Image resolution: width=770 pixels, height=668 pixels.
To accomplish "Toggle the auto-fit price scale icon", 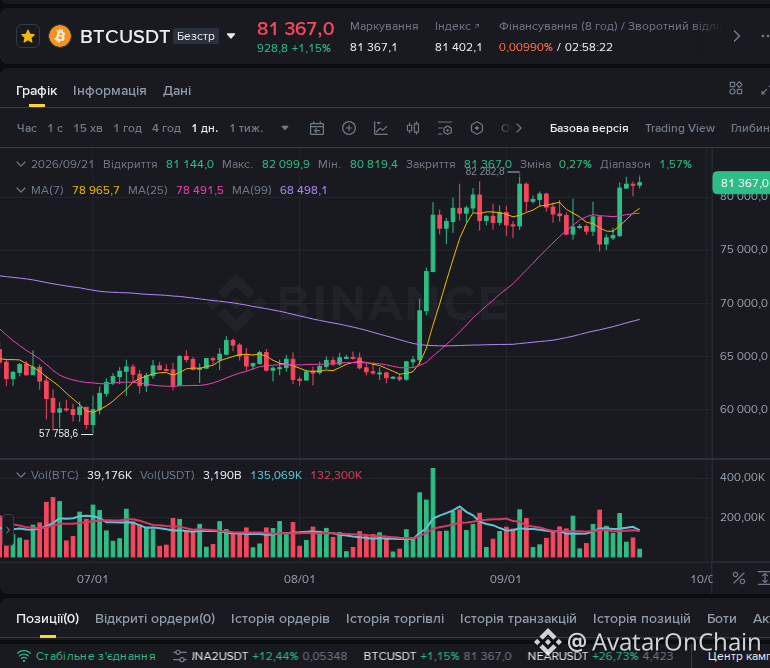I will [764, 578].
